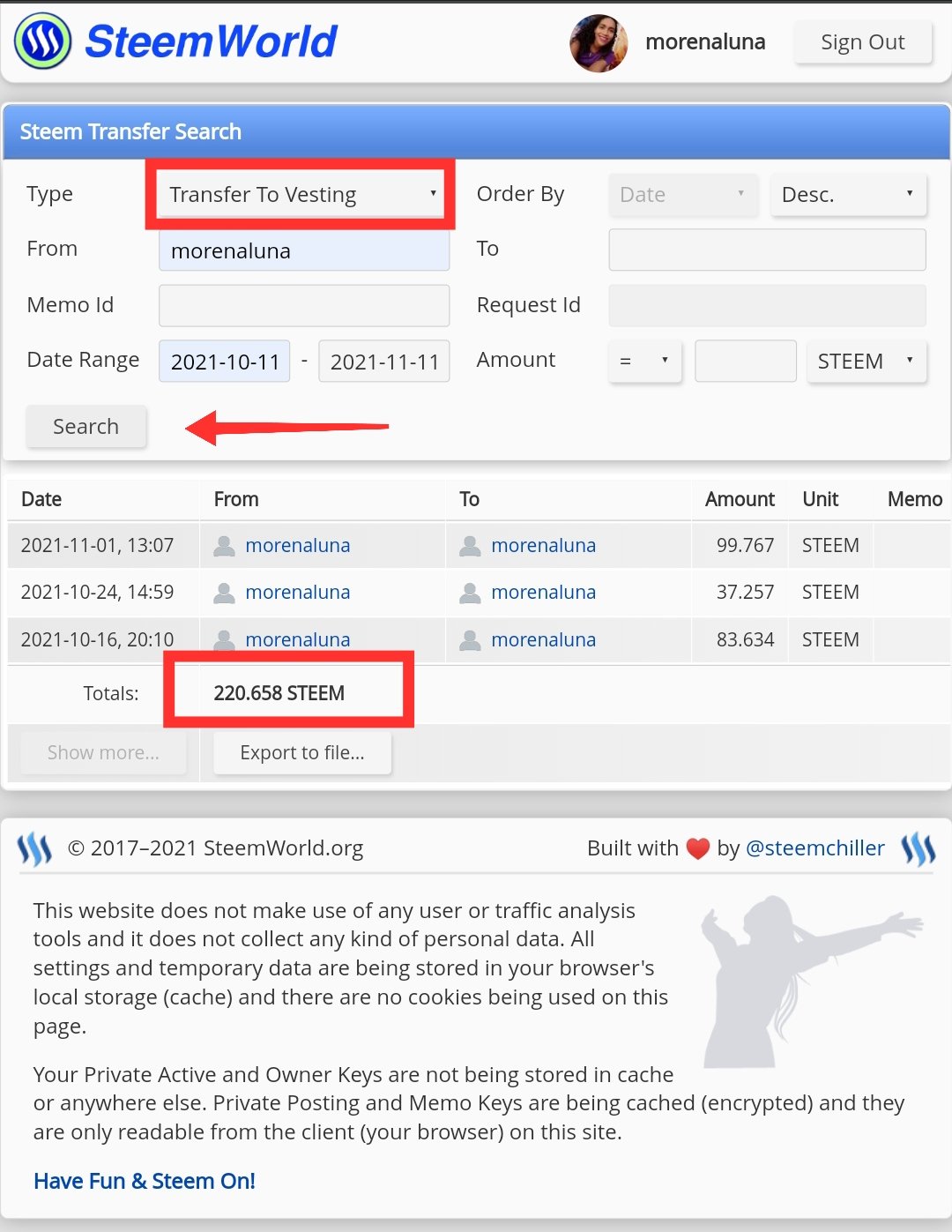Viewport: 952px width, 1232px height.
Task: Click the Date column header
Action: (x=41, y=499)
